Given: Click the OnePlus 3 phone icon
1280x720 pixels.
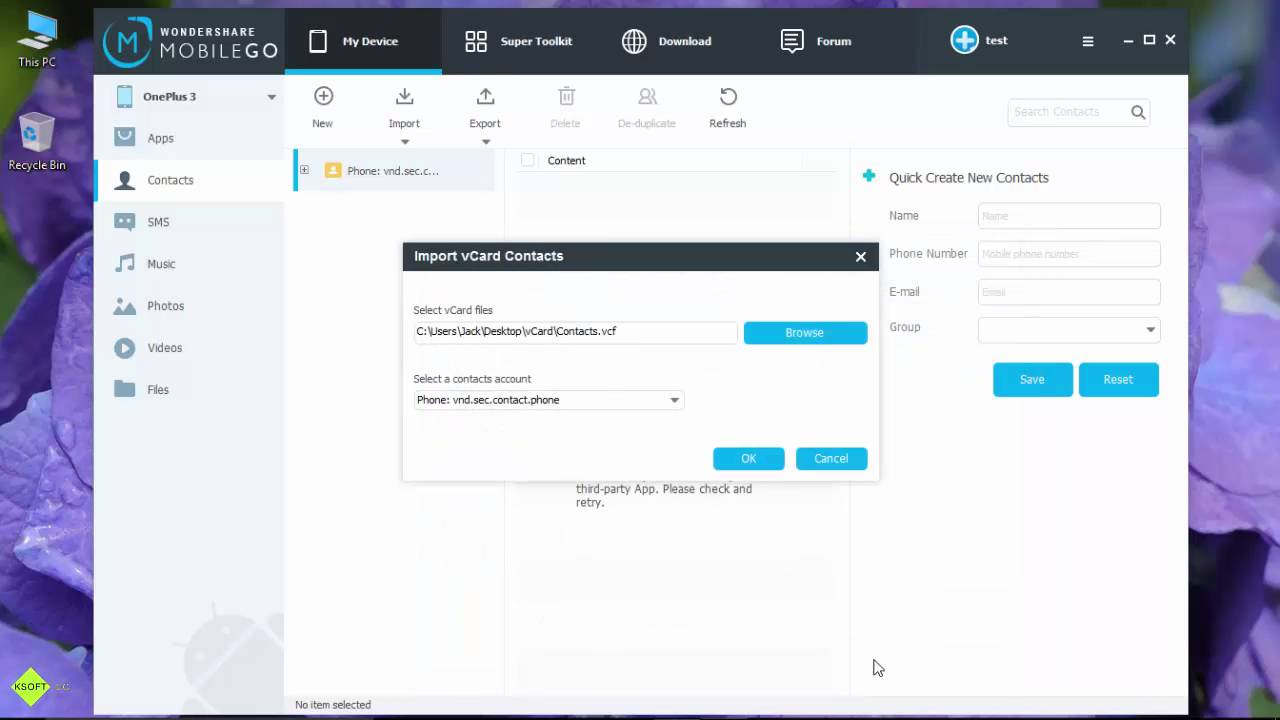Looking at the screenshot, I should click(124, 96).
